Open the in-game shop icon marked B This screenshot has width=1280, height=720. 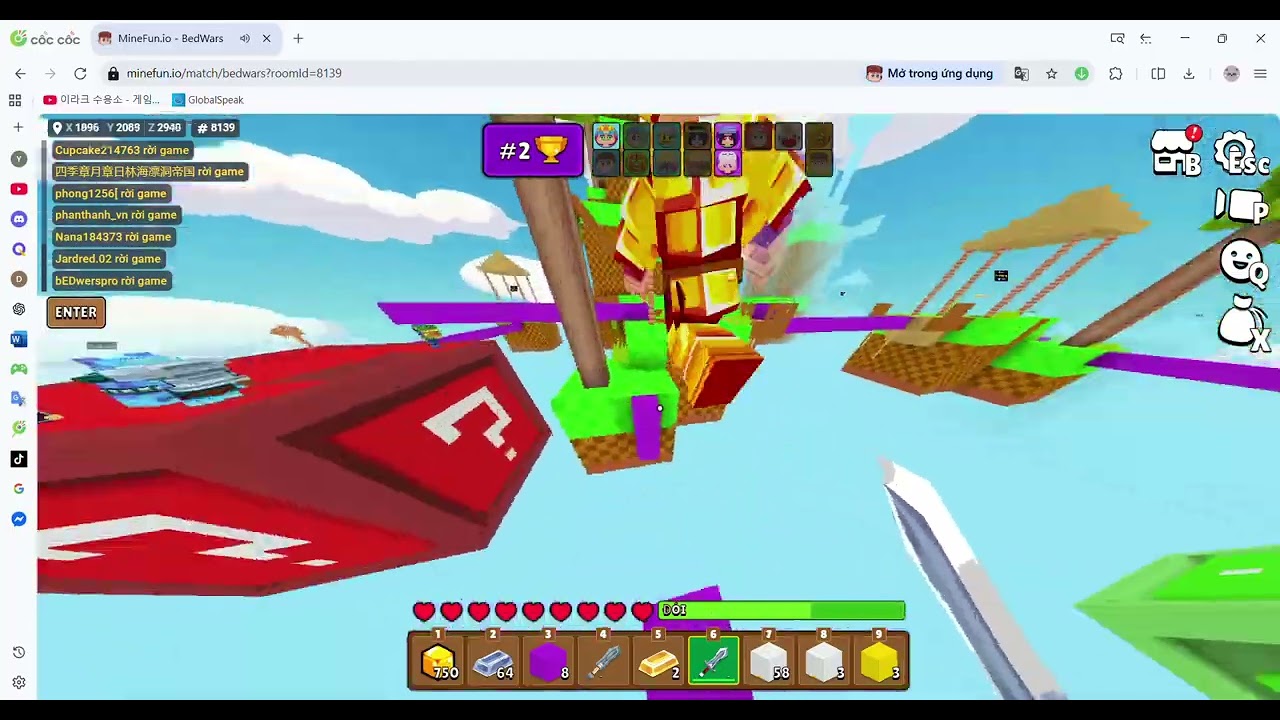(x=1176, y=153)
